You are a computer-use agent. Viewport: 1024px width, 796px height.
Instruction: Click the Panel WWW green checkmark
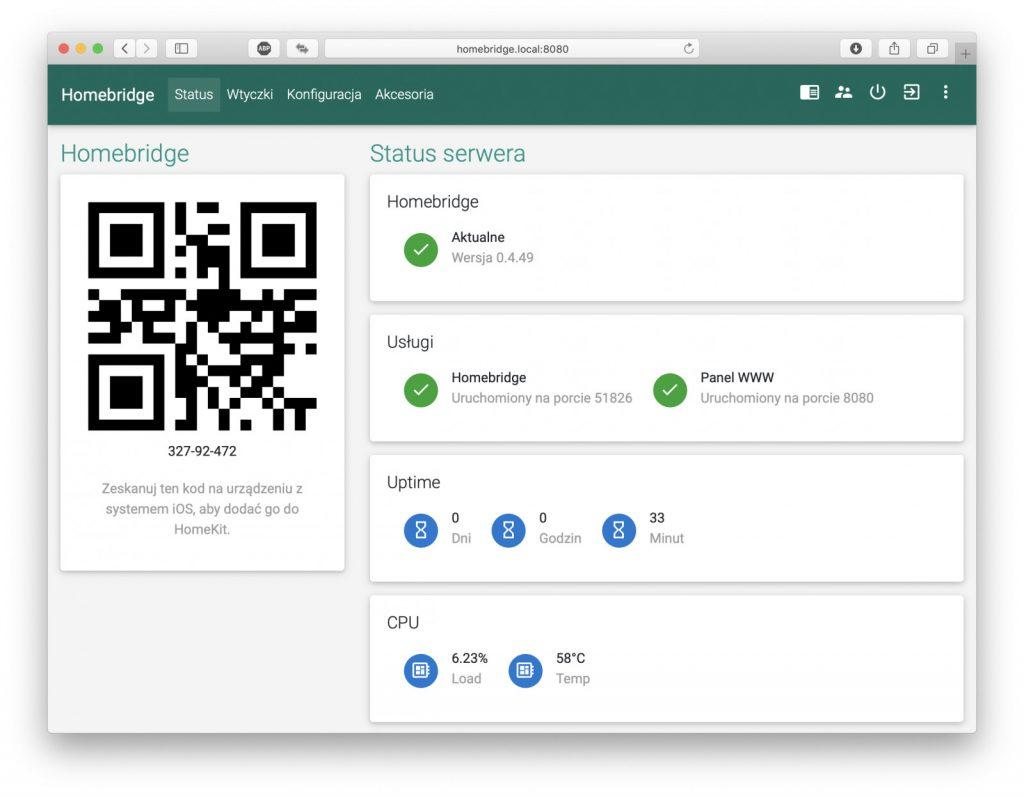coord(670,390)
